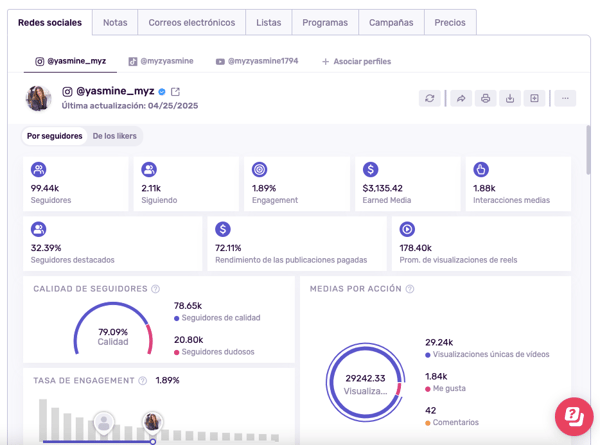Open the more options ellipsis menu
The image size is (600, 445).
pos(565,98)
